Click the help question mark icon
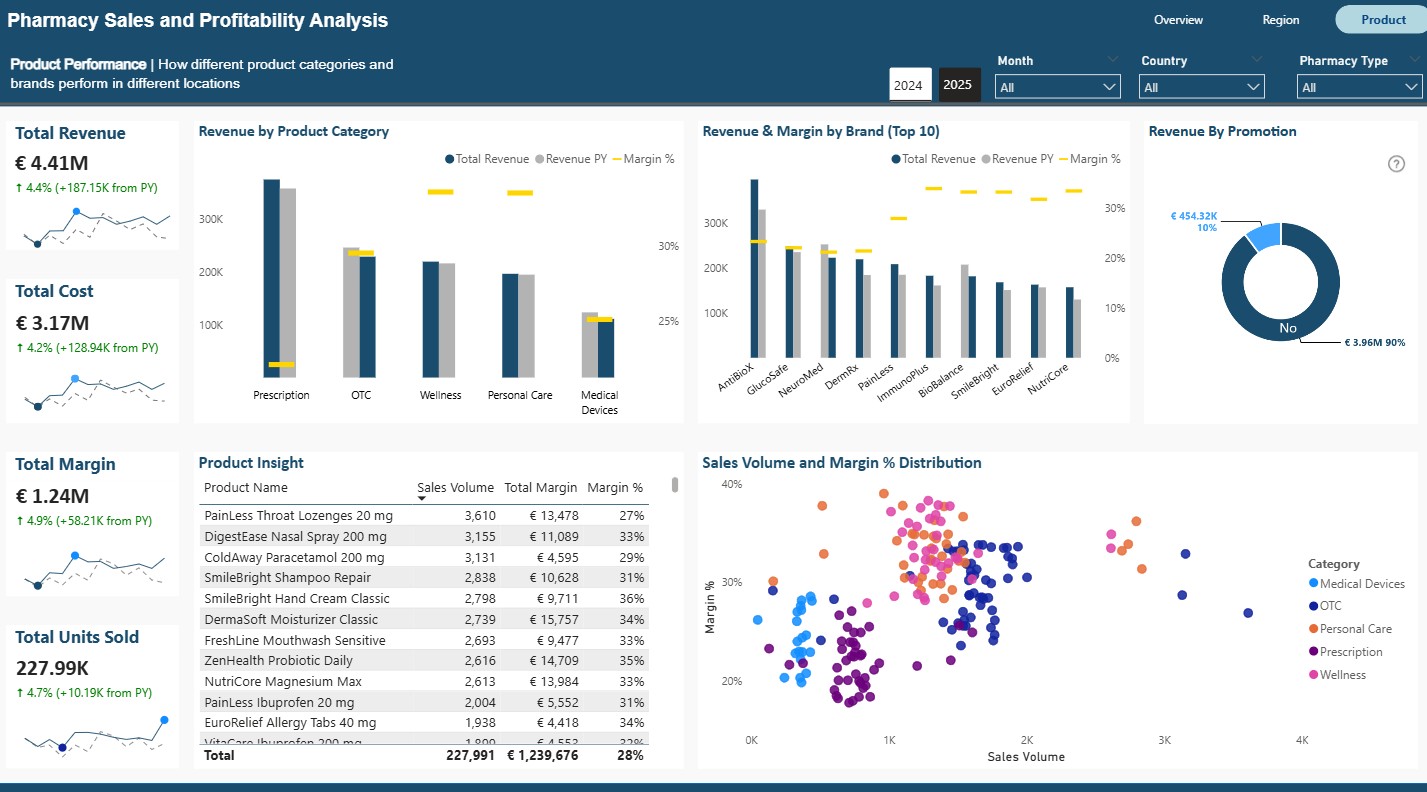The height and width of the screenshot is (792, 1427). coord(1396,164)
